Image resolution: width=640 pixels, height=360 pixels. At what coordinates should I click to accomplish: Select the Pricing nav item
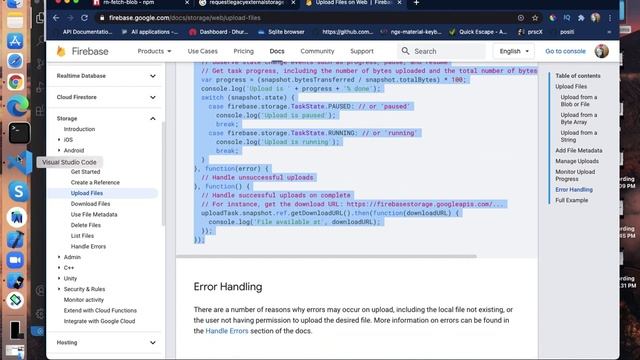(x=244, y=51)
